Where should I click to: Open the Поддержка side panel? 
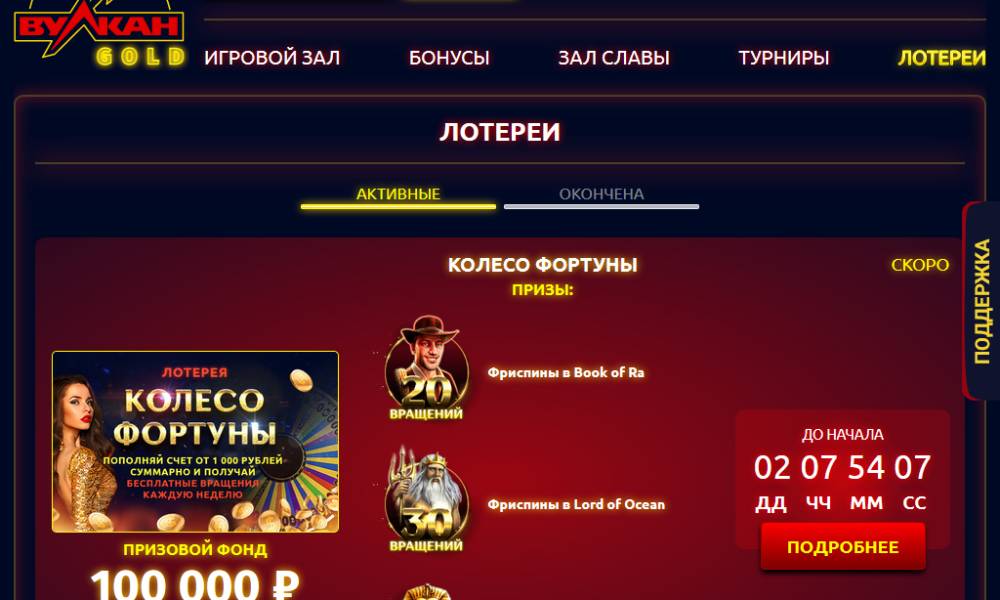point(981,301)
